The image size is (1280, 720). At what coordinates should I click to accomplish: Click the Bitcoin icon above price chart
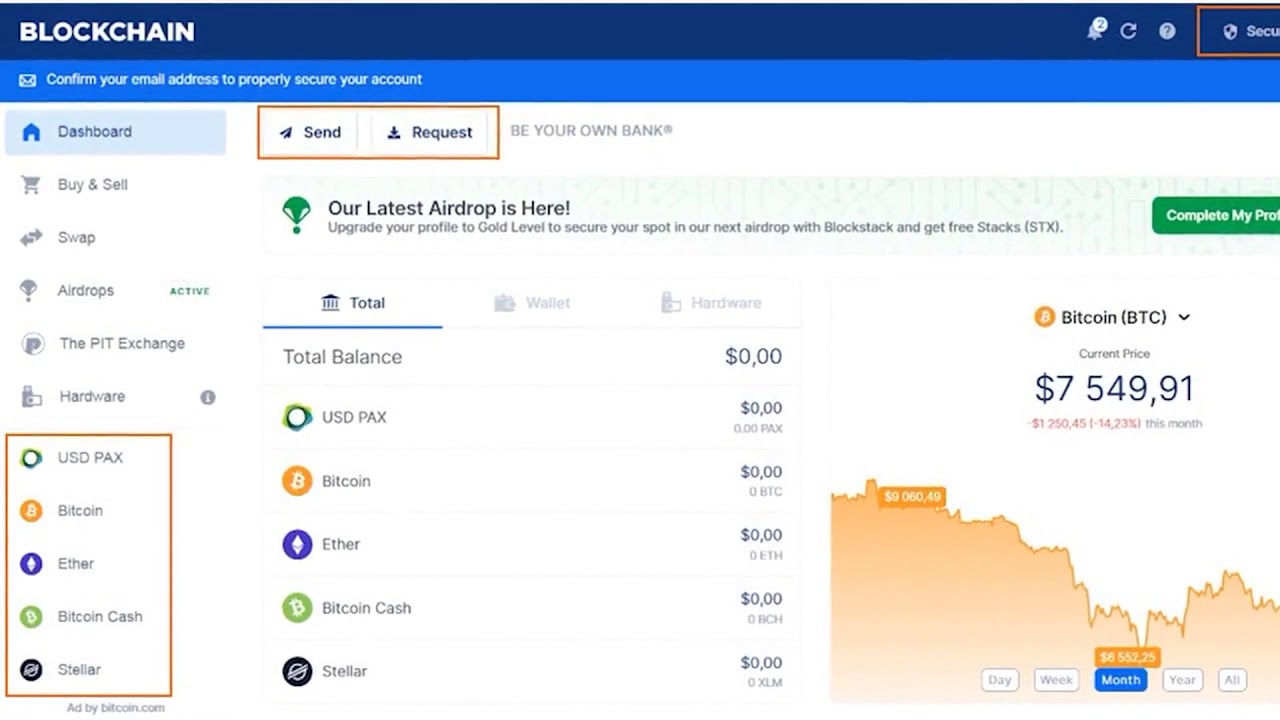1045,317
